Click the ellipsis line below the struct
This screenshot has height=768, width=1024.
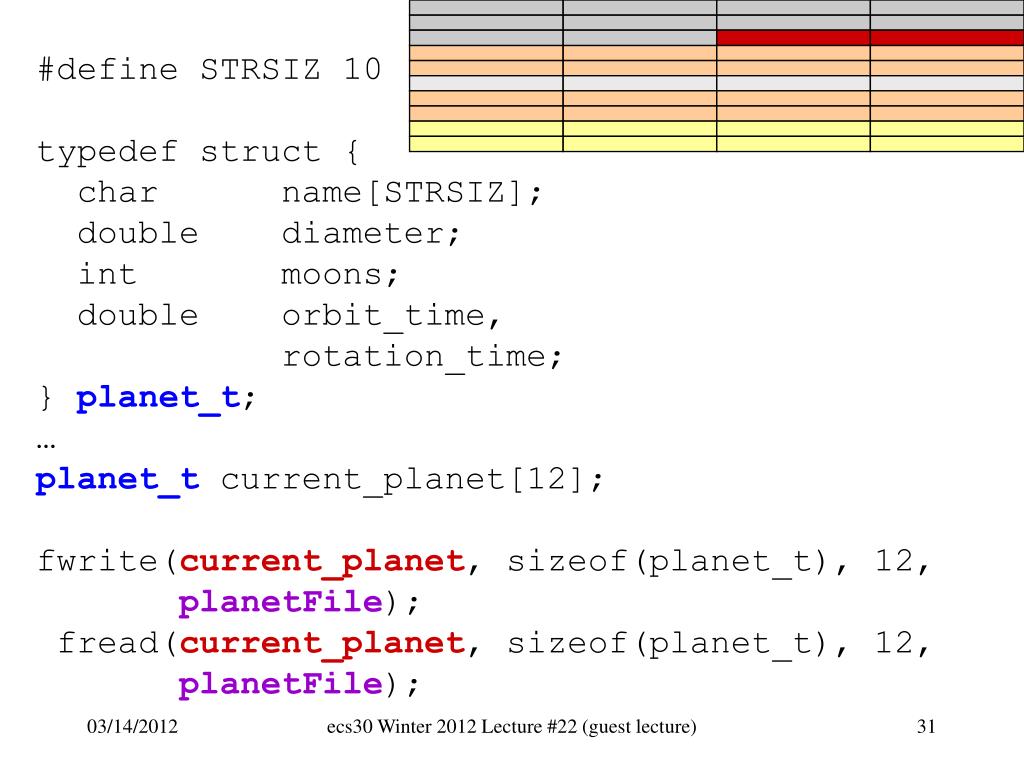46,445
